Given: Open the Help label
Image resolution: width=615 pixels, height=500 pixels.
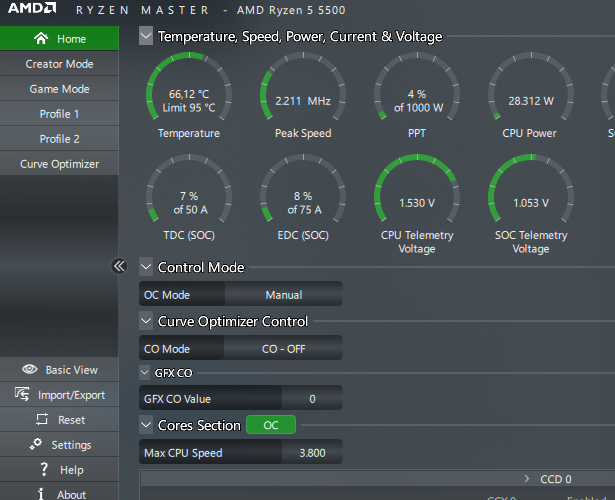Looking at the screenshot, I should click(71, 470).
